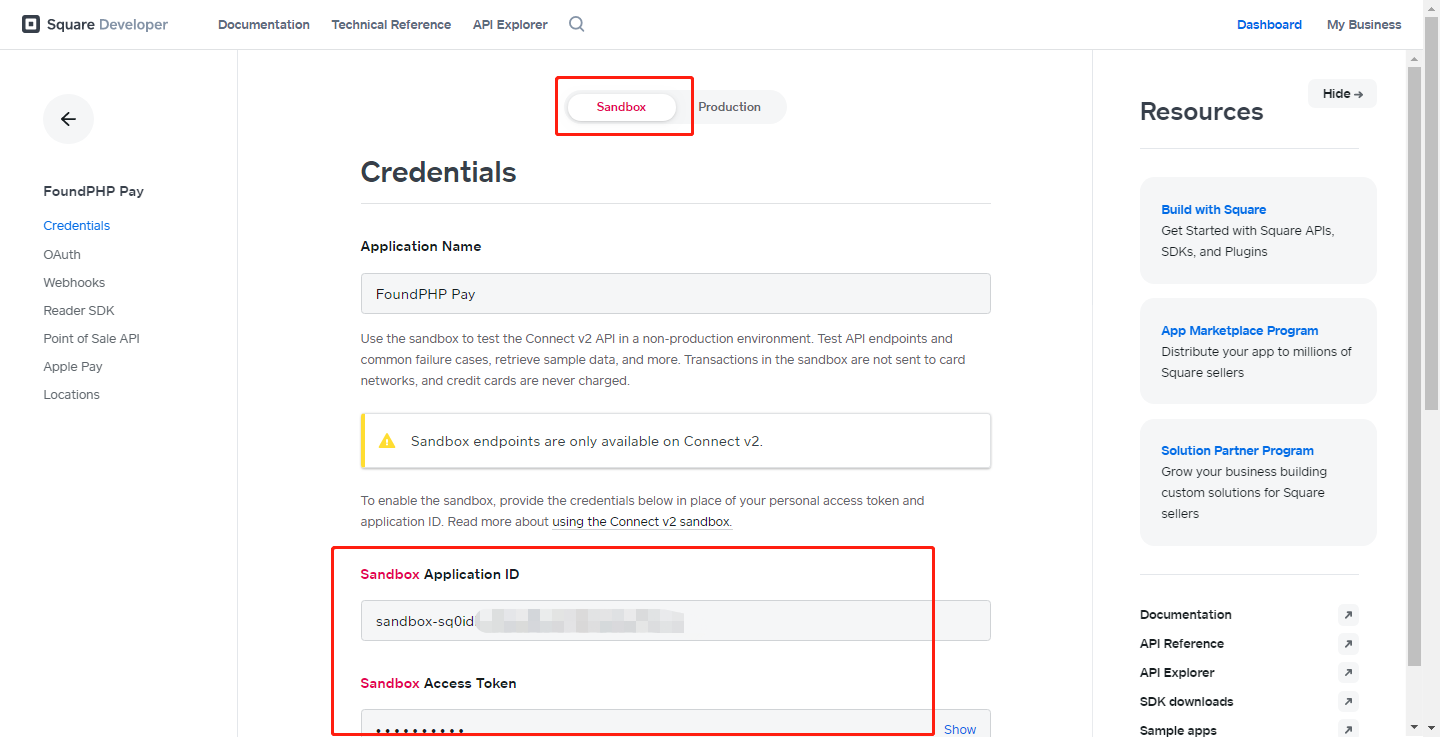The image size is (1440, 737).
Task: Go back using the arrow circle button
Action: coord(68,119)
